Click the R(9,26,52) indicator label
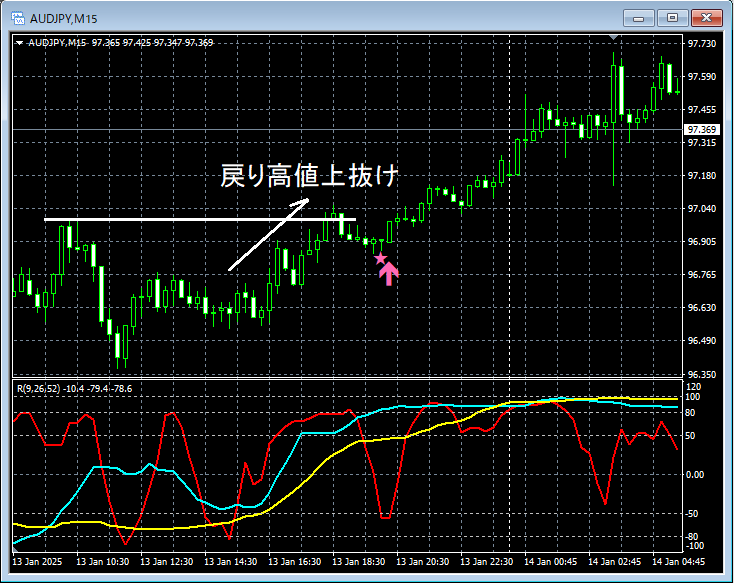Viewport: 735px width, 583px height. pyautogui.click(x=38, y=389)
